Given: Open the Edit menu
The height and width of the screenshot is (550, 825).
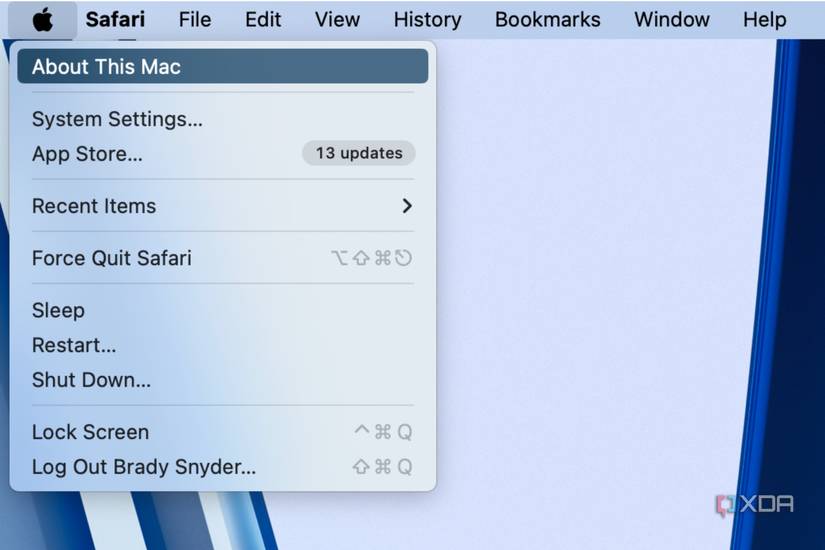Looking at the screenshot, I should [x=263, y=20].
